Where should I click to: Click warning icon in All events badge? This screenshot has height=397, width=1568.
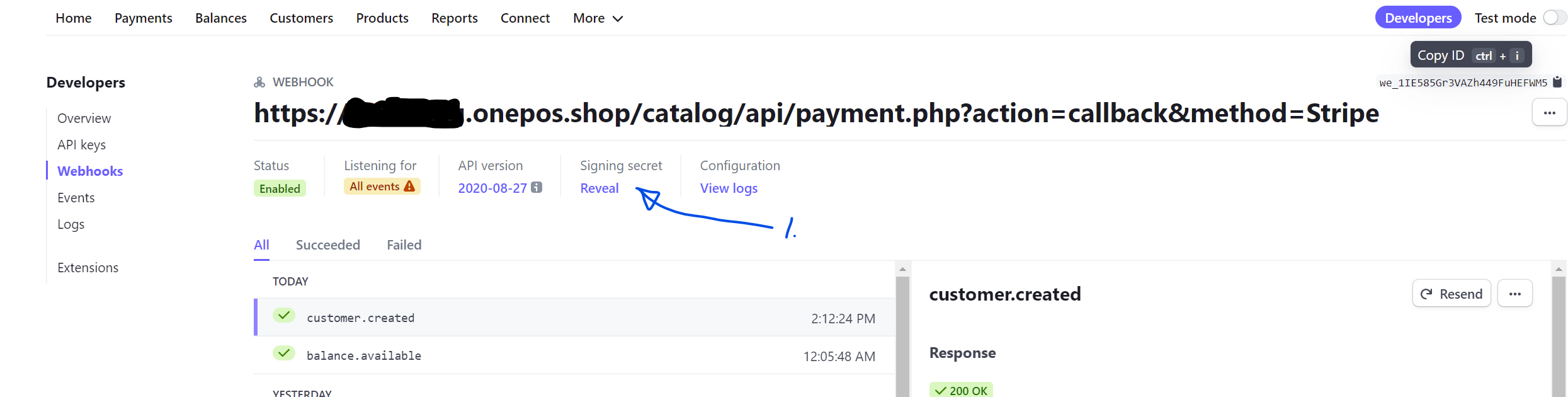coord(409,187)
